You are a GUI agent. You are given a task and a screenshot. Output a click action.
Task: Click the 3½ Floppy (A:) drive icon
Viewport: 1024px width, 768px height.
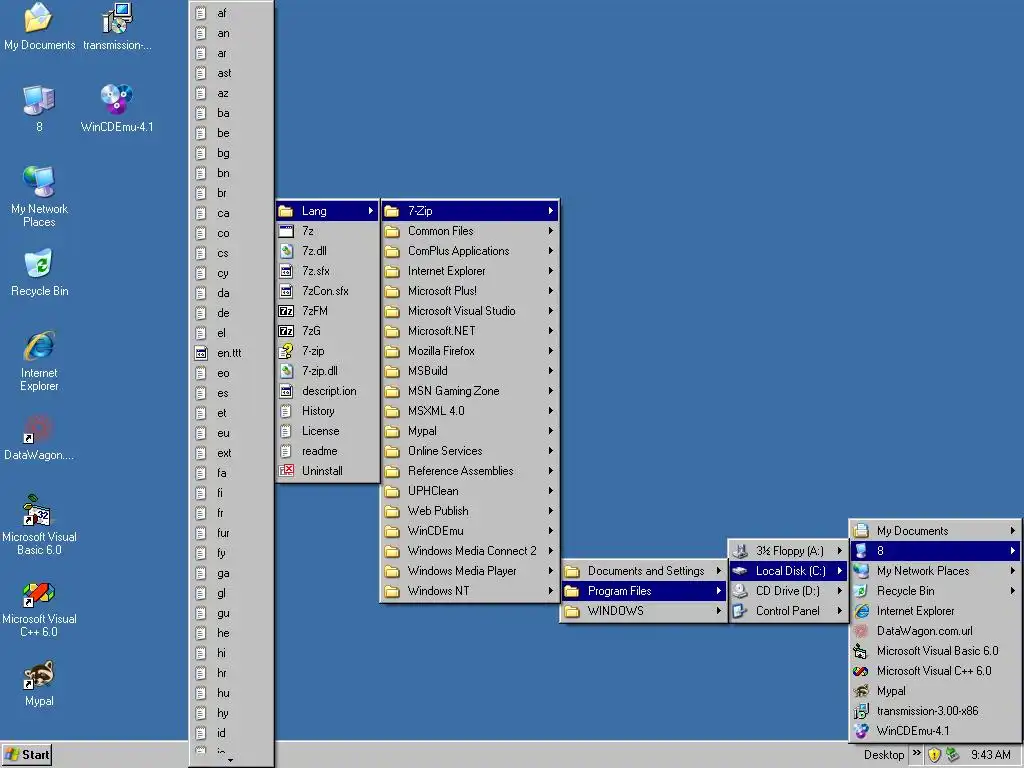[x=740, y=551]
